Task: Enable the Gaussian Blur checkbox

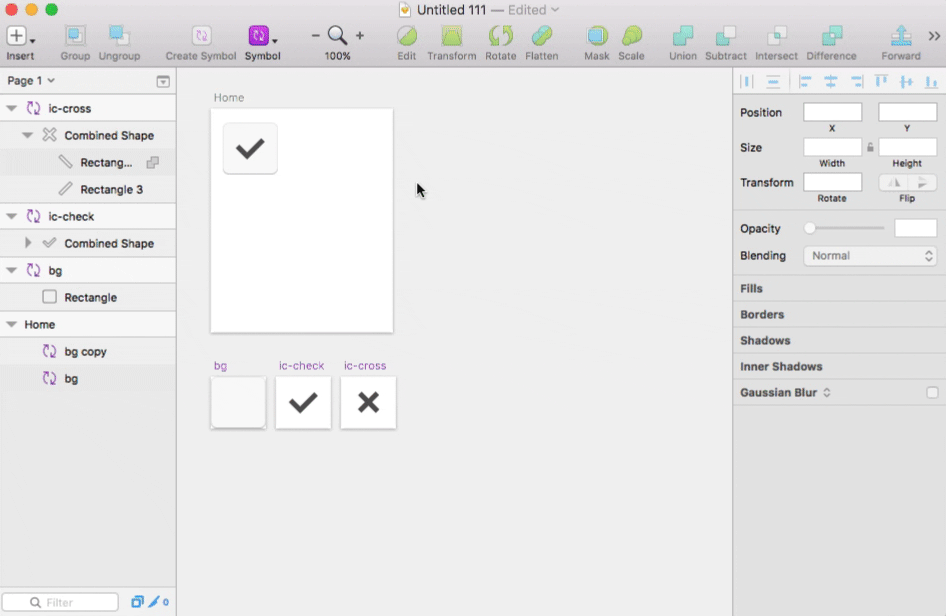Action: coord(932,393)
